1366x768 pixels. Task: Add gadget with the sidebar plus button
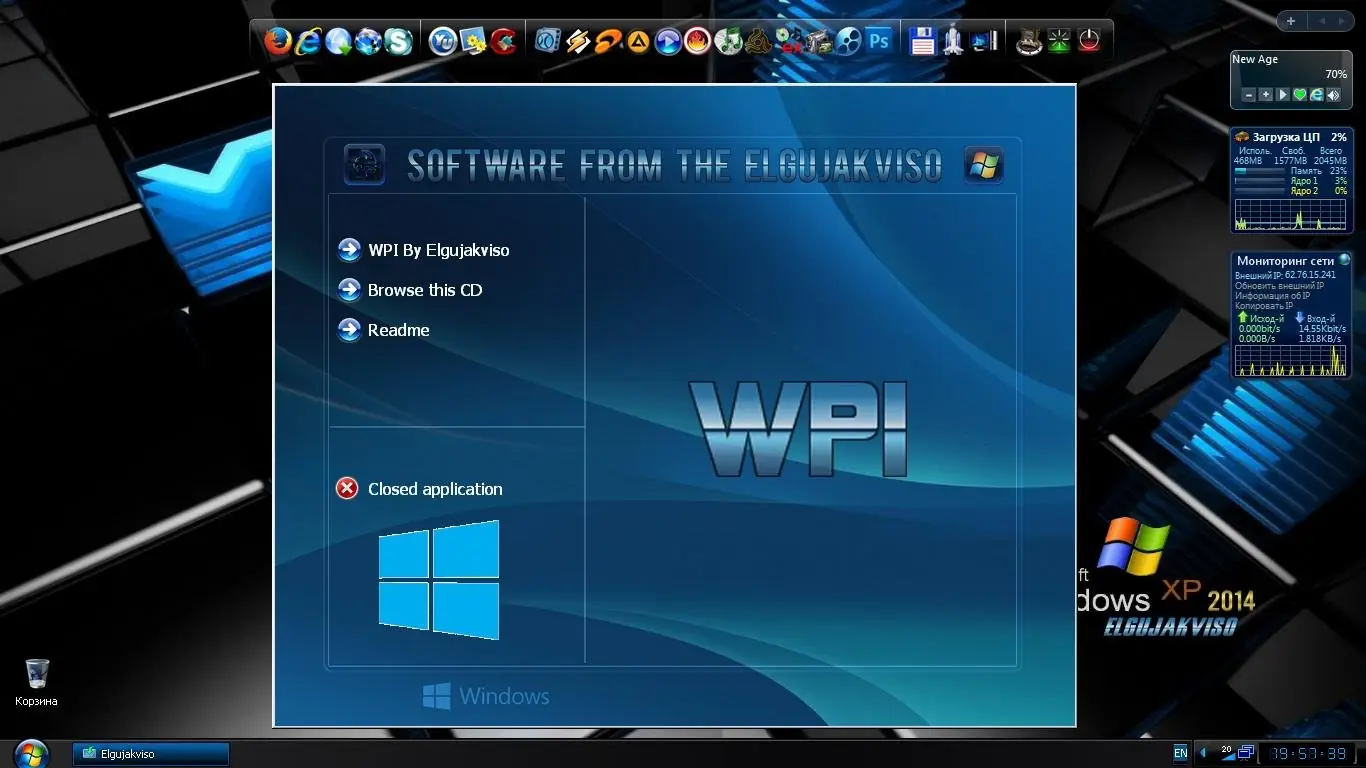(x=1291, y=21)
